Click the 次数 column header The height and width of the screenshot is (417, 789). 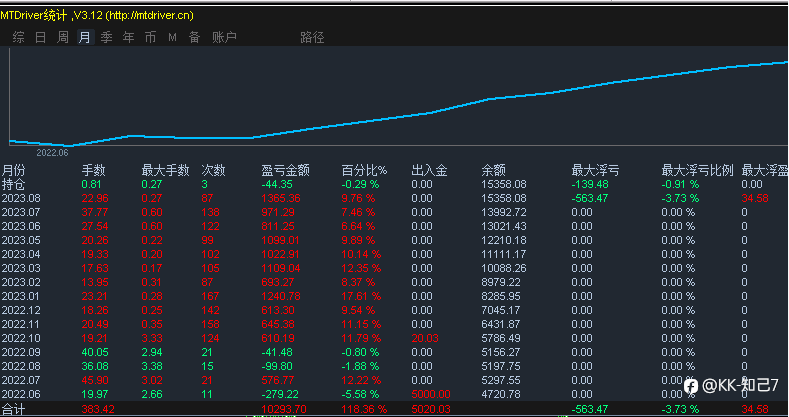click(x=213, y=170)
